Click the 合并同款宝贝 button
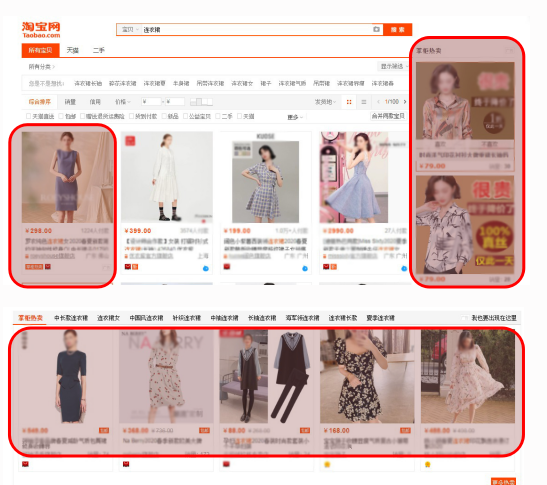 point(388,116)
